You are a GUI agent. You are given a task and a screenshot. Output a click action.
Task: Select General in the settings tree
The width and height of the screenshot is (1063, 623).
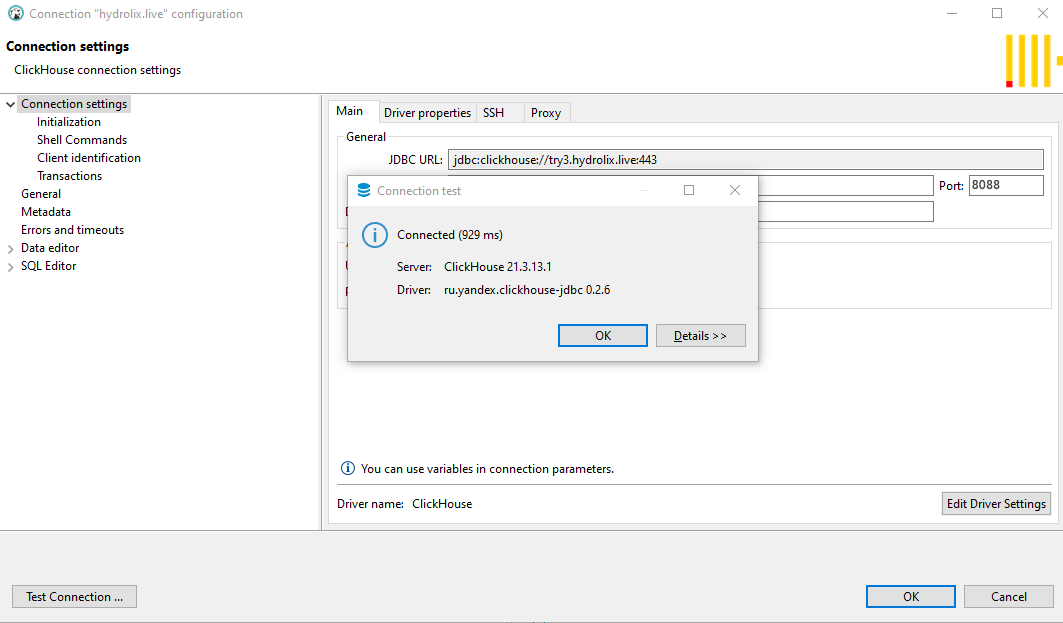(x=41, y=194)
